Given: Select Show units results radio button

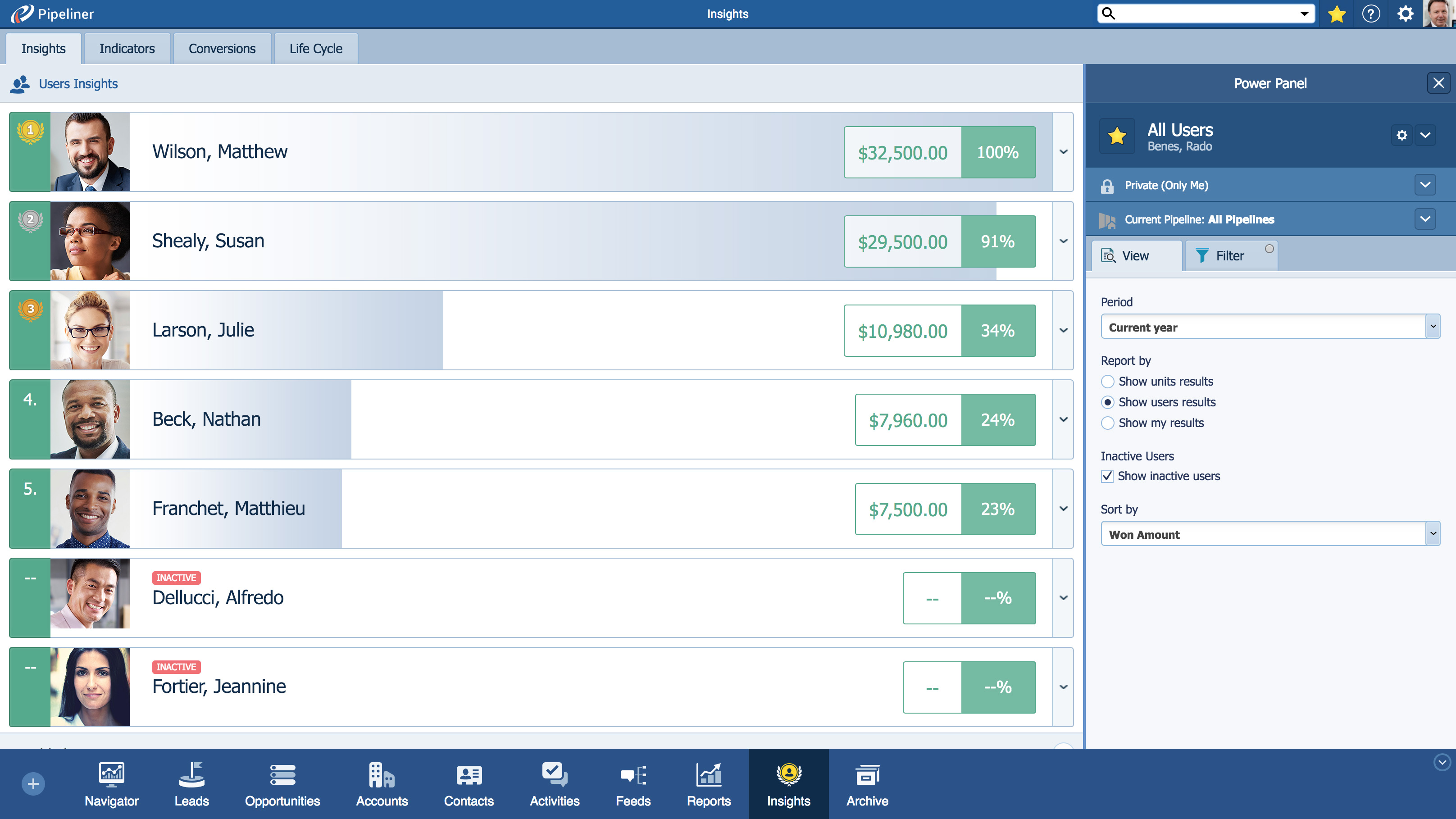Looking at the screenshot, I should [x=1108, y=382].
